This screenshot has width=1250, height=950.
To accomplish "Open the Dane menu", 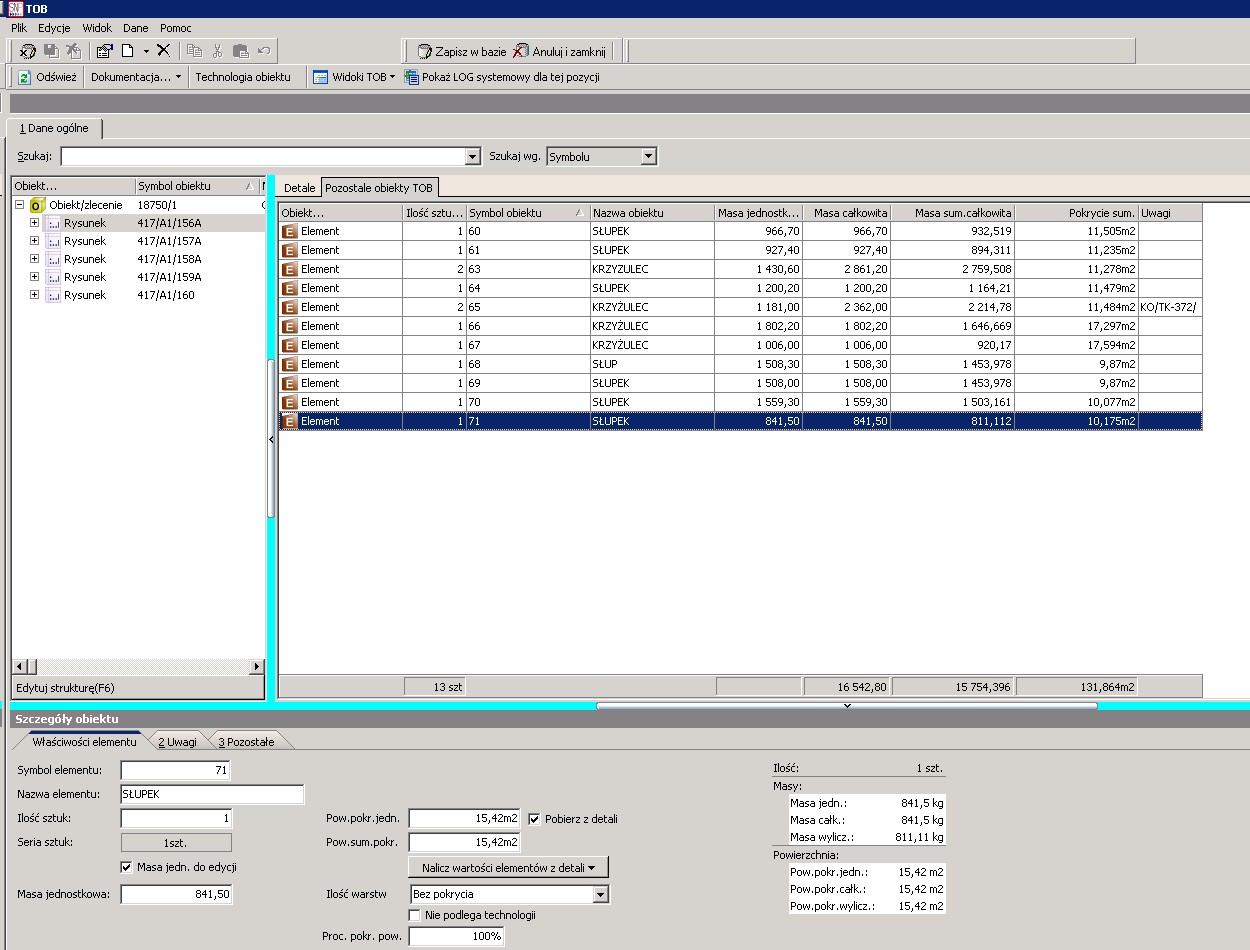I will [135, 28].
